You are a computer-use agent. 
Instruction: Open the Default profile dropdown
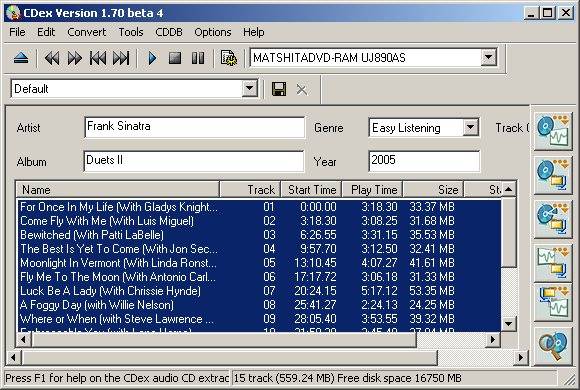(x=250, y=88)
